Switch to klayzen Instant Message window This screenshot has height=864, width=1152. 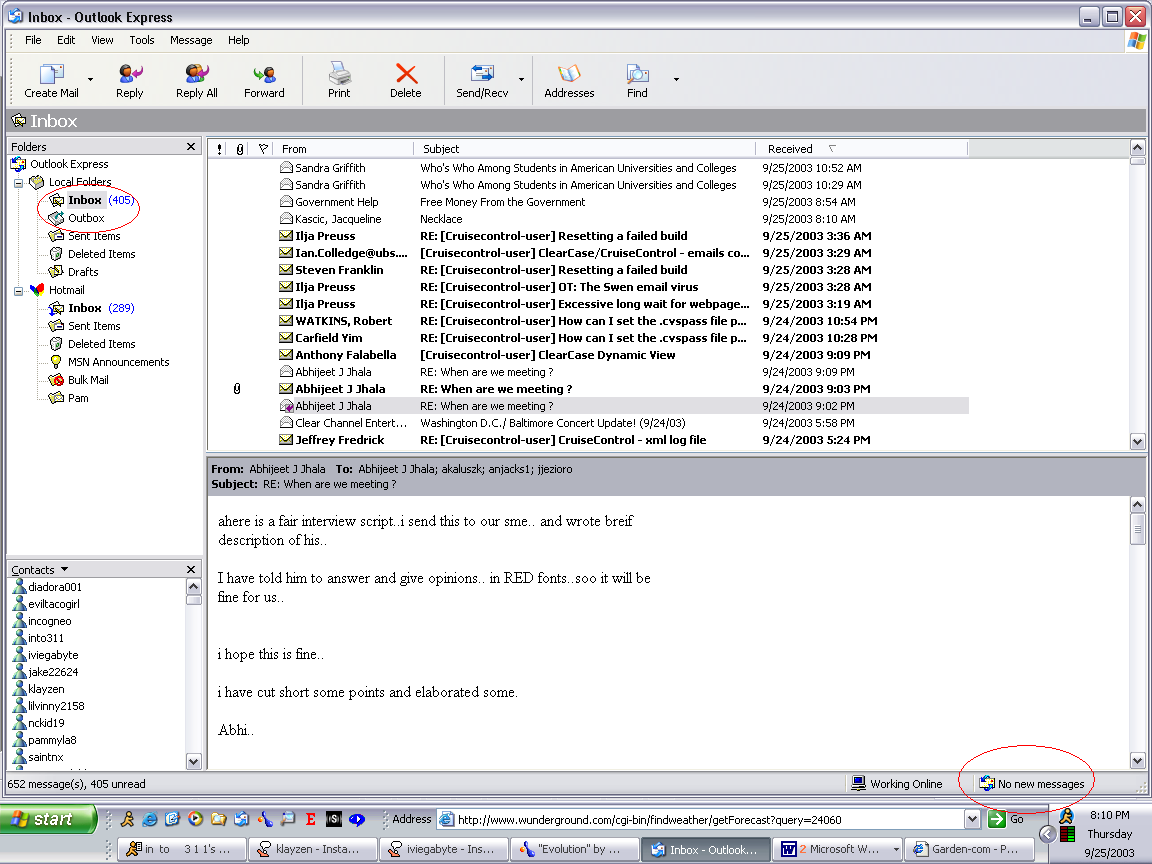tap(312, 849)
